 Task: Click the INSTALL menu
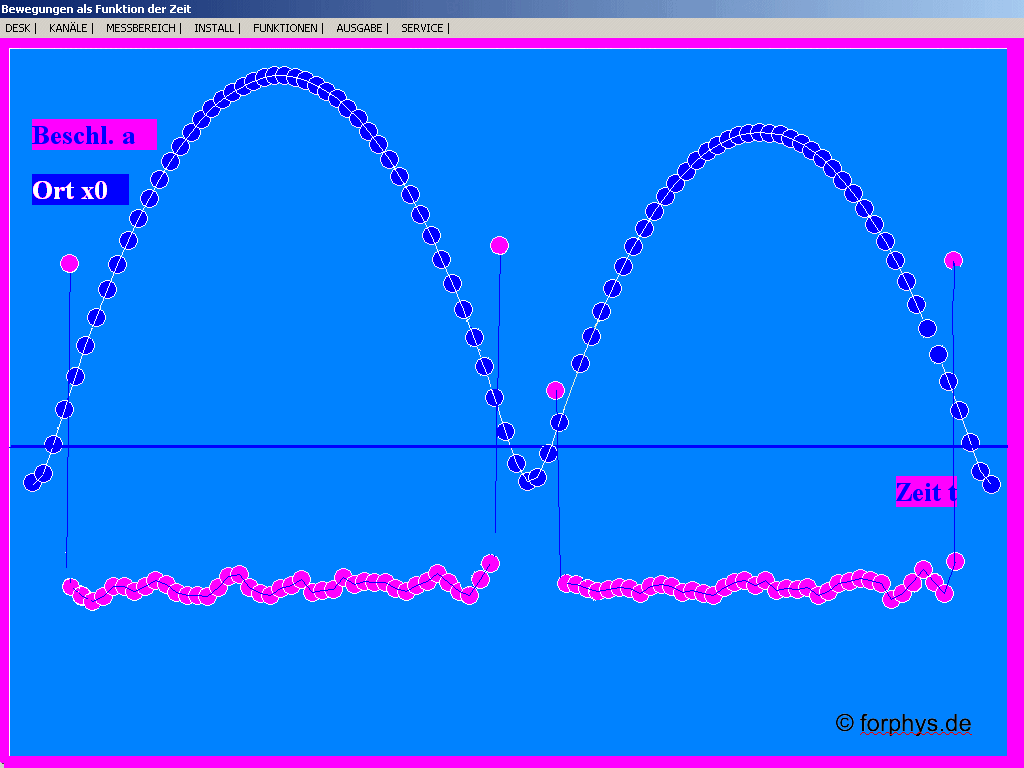click(x=214, y=28)
